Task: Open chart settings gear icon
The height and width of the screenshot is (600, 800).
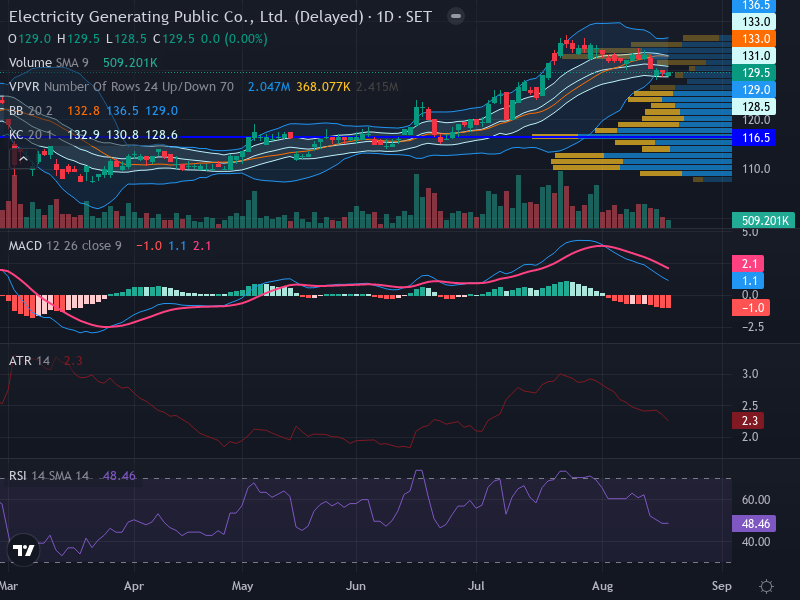Action: coord(766,586)
